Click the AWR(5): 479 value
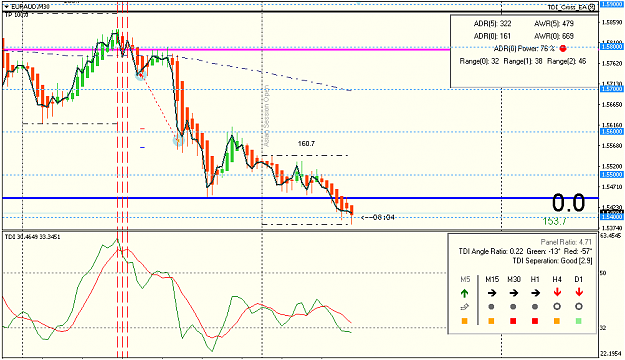Viewport: 625px width, 360px height. pyautogui.click(x=554, y=24)
